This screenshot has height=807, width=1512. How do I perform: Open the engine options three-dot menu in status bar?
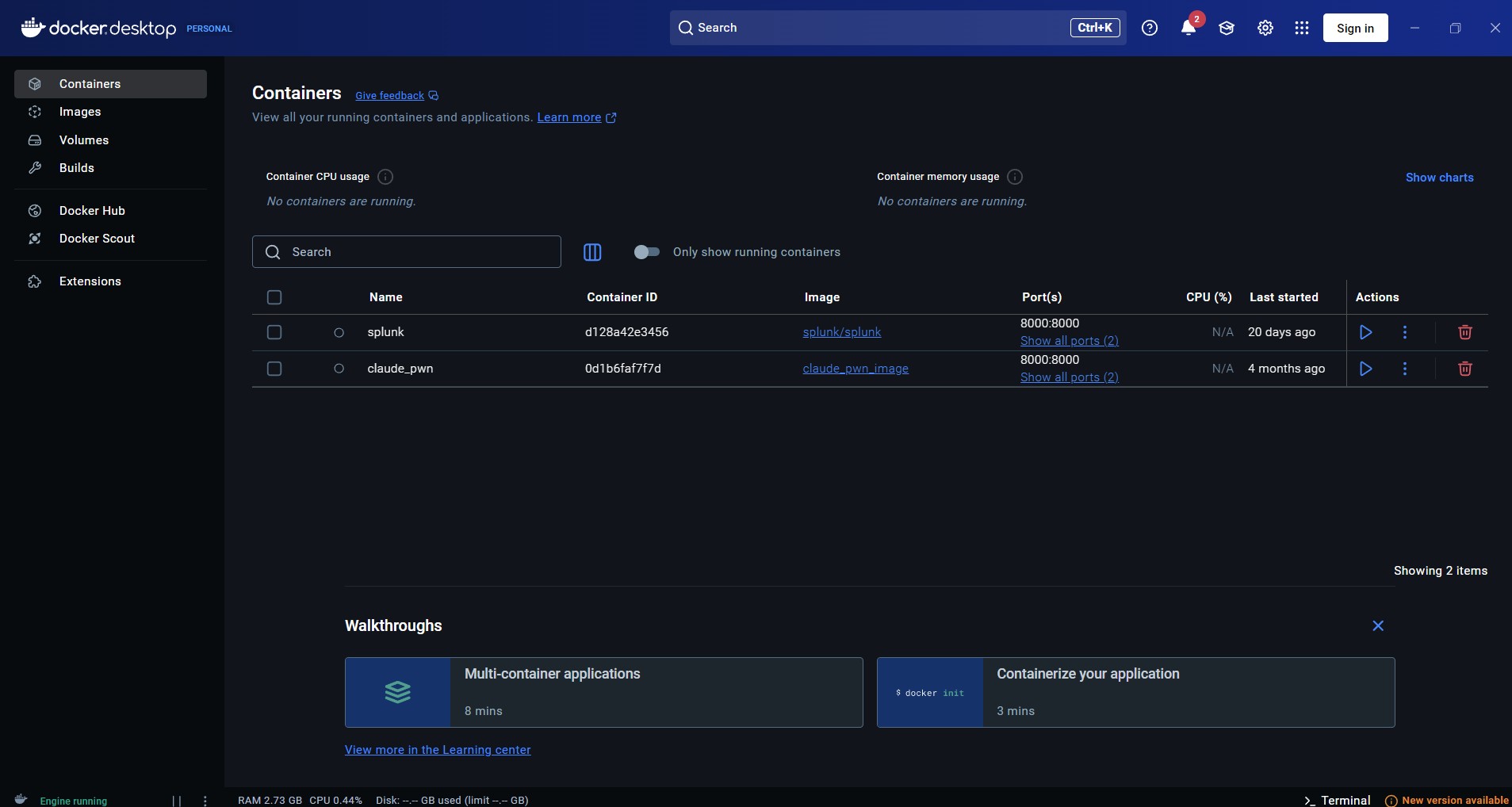click(x=205, y=801)
